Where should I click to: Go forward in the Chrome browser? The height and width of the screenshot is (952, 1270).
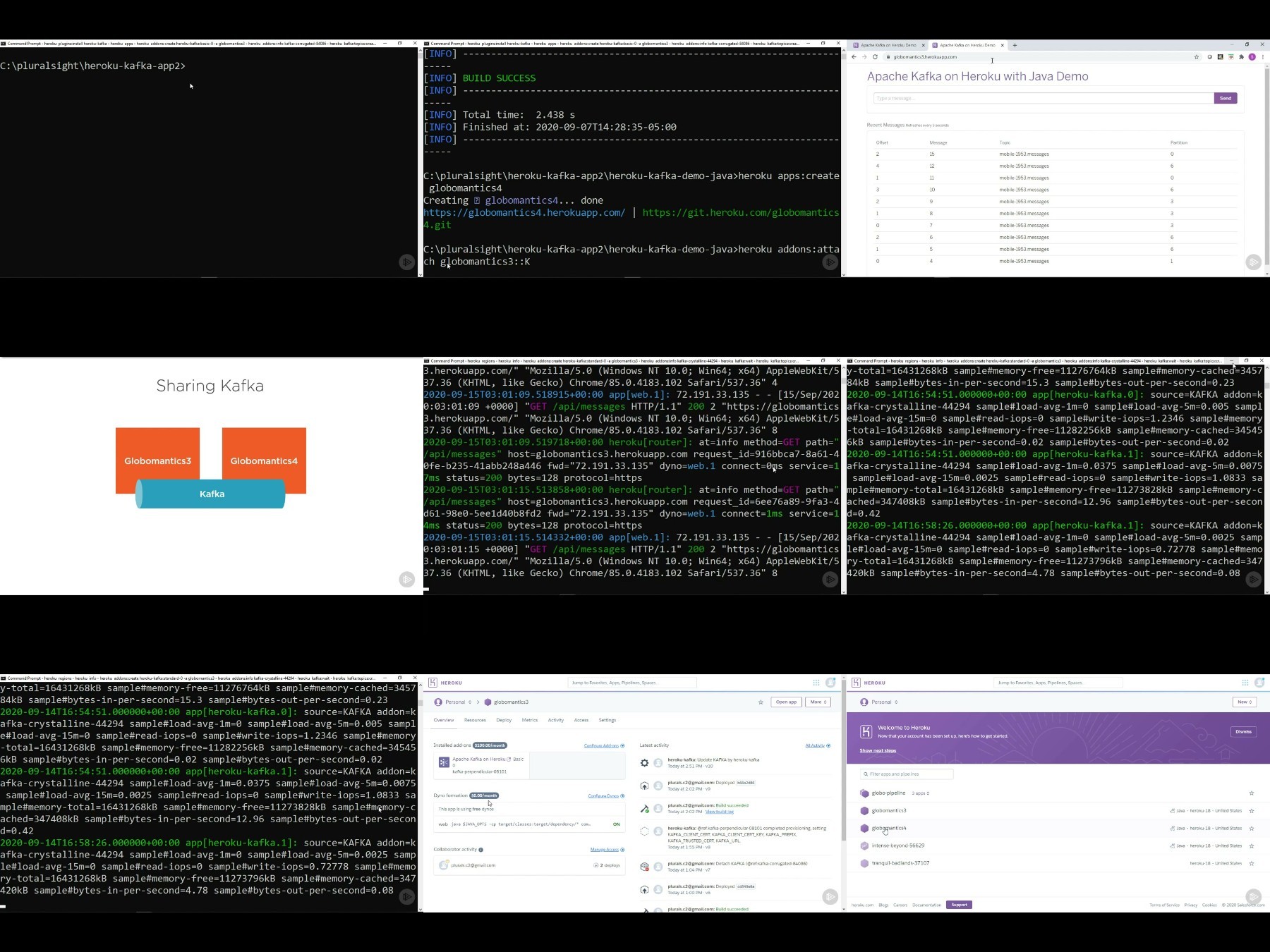point(864,57)
